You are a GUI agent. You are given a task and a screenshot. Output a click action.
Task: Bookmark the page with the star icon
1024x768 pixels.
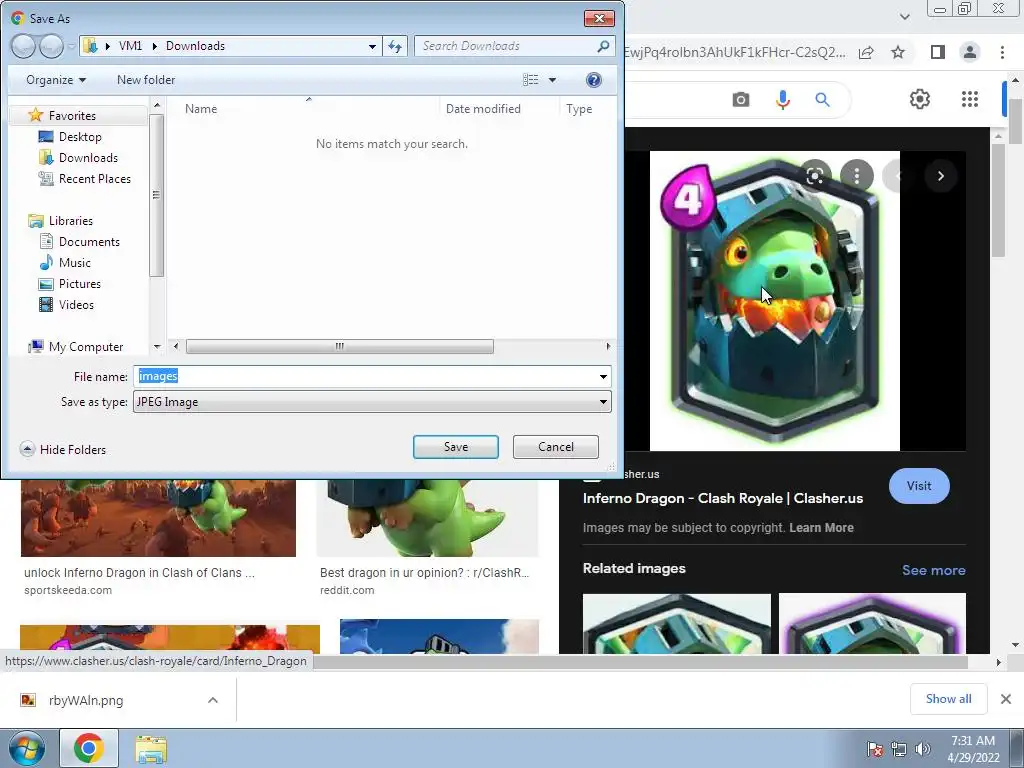[x=899, y=52]
